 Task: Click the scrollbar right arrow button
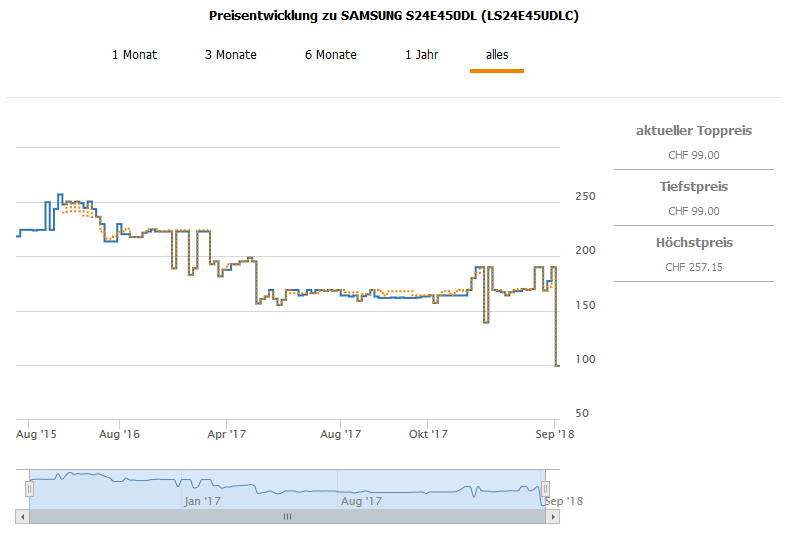pyautogui.click(x=553, y=517)
